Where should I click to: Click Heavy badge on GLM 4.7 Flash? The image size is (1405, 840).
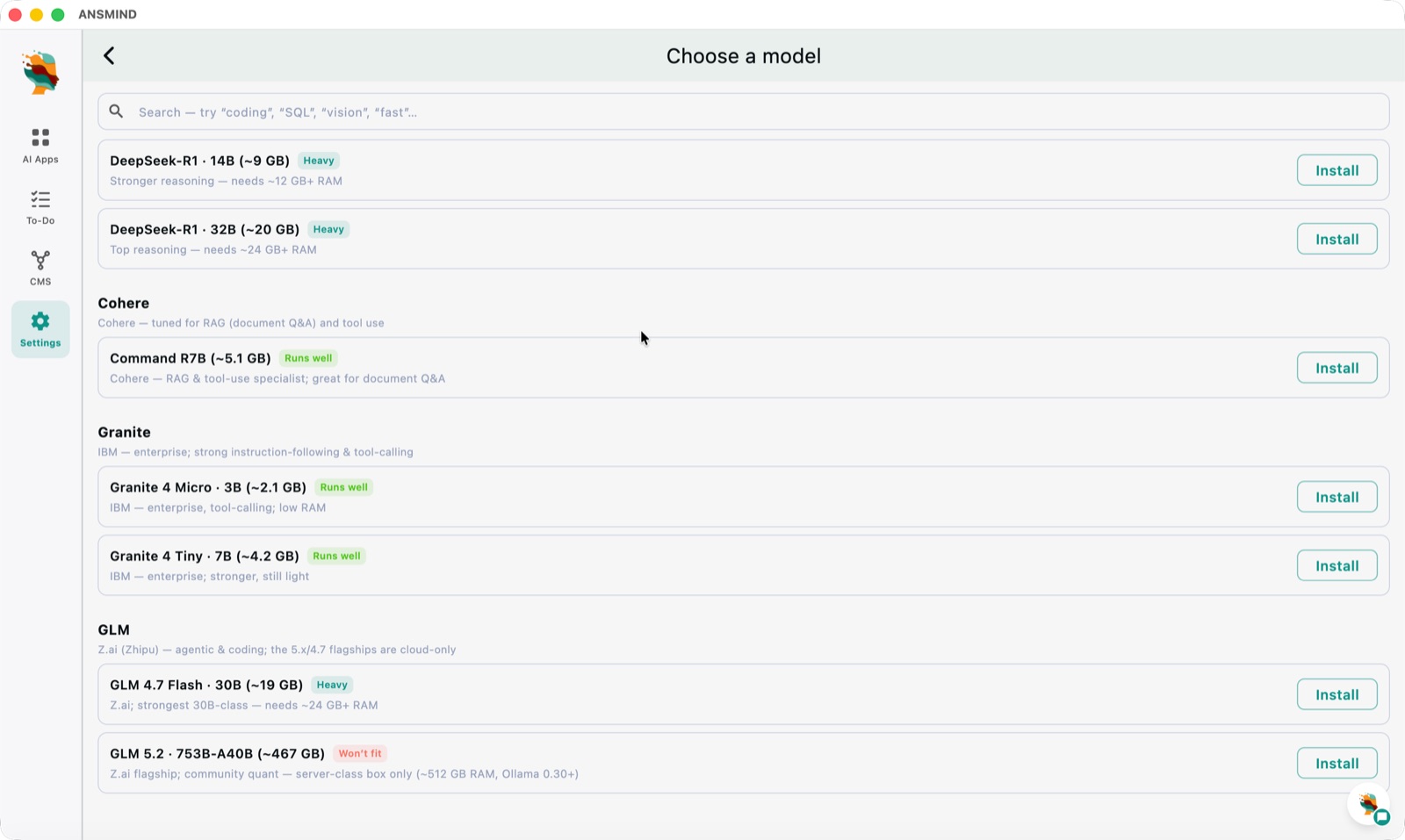click(332, 685)
